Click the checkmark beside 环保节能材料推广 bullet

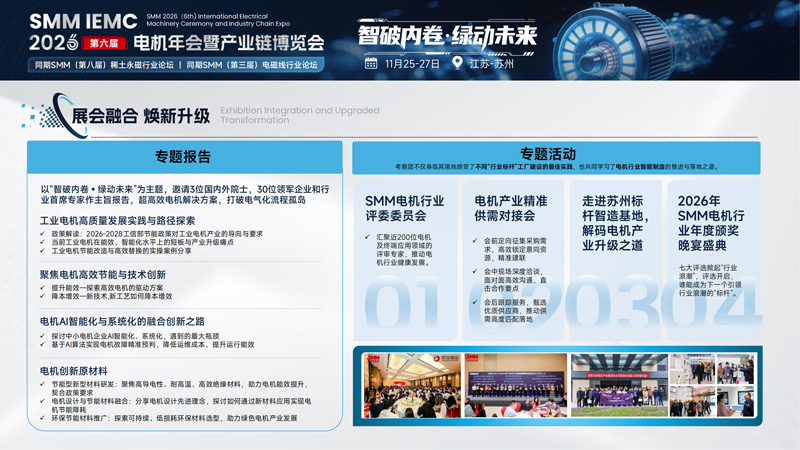click(x=43, y=418)
